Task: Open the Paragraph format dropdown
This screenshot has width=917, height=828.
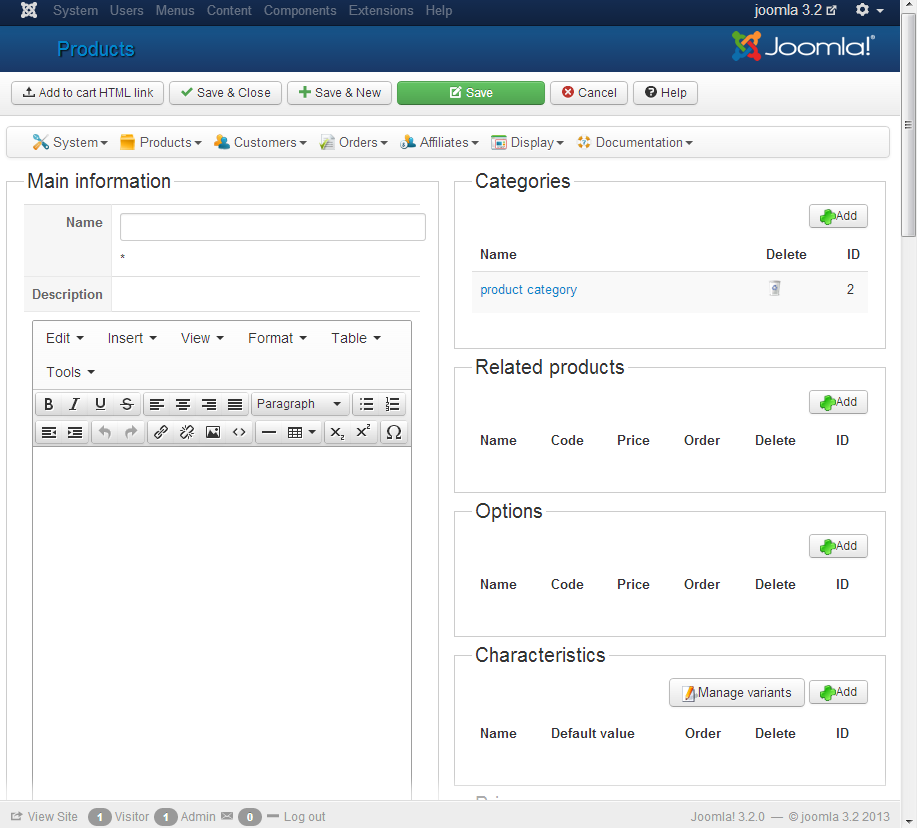Action: 299,404
